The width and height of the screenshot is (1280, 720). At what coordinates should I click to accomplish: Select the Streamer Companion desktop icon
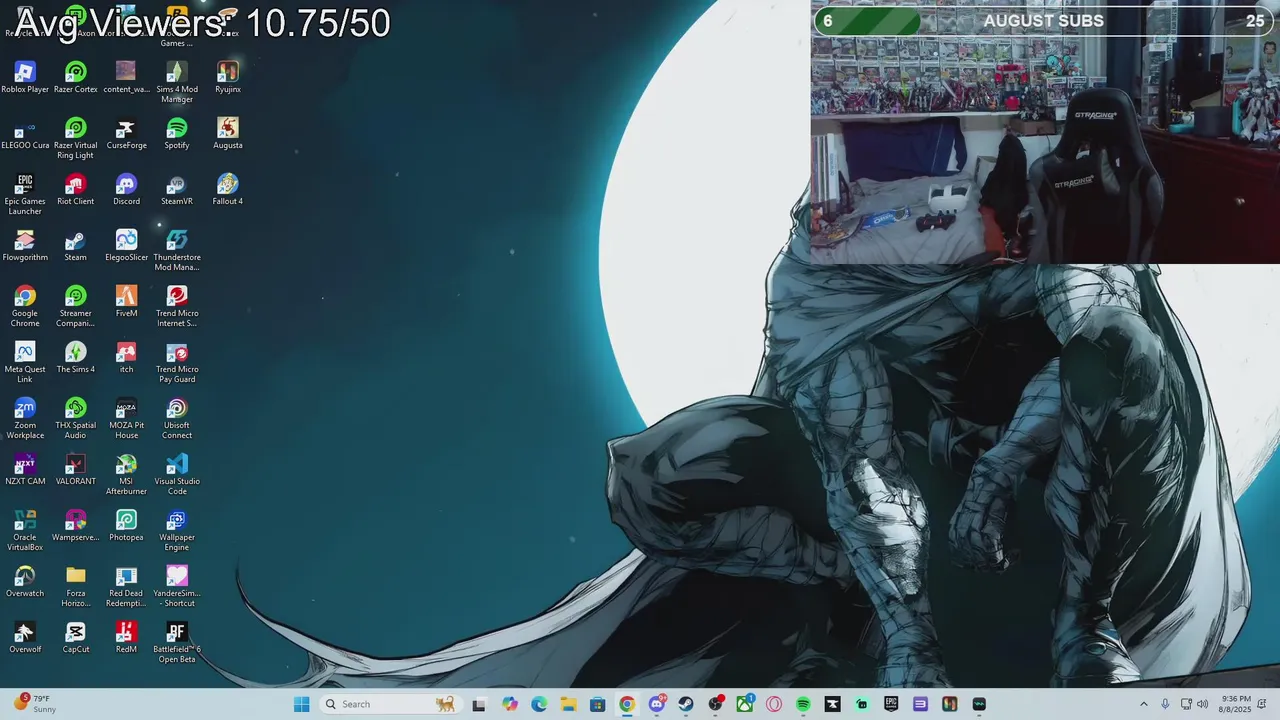coord(75,306)
